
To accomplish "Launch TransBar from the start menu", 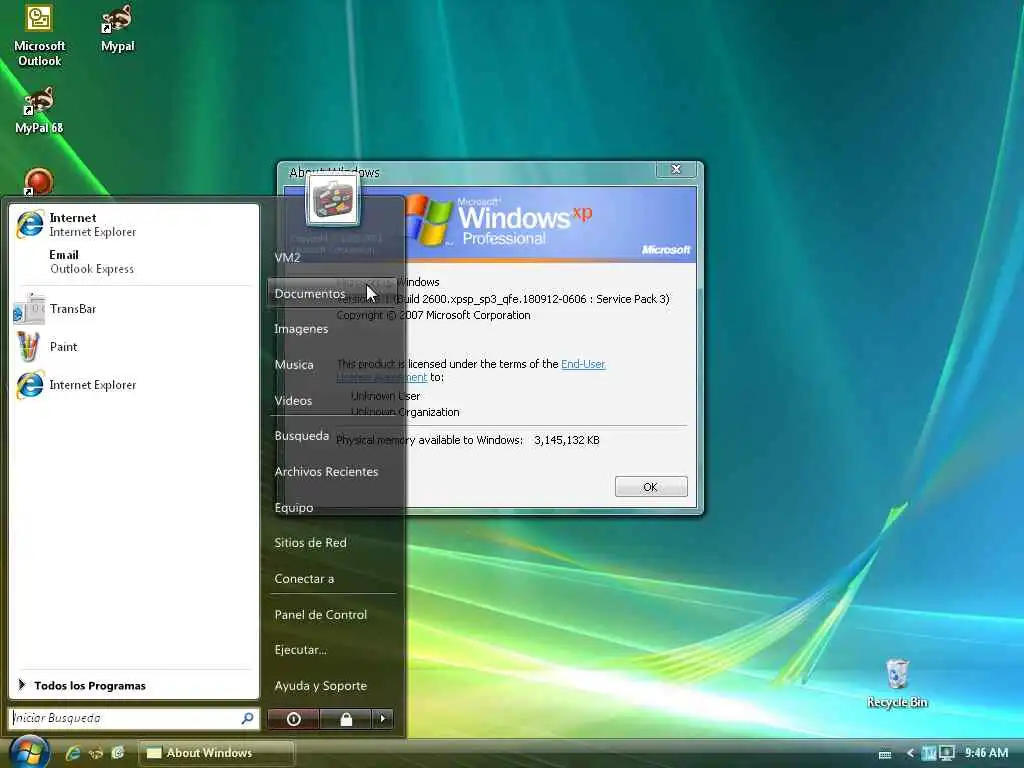I will tap(134, 308).
